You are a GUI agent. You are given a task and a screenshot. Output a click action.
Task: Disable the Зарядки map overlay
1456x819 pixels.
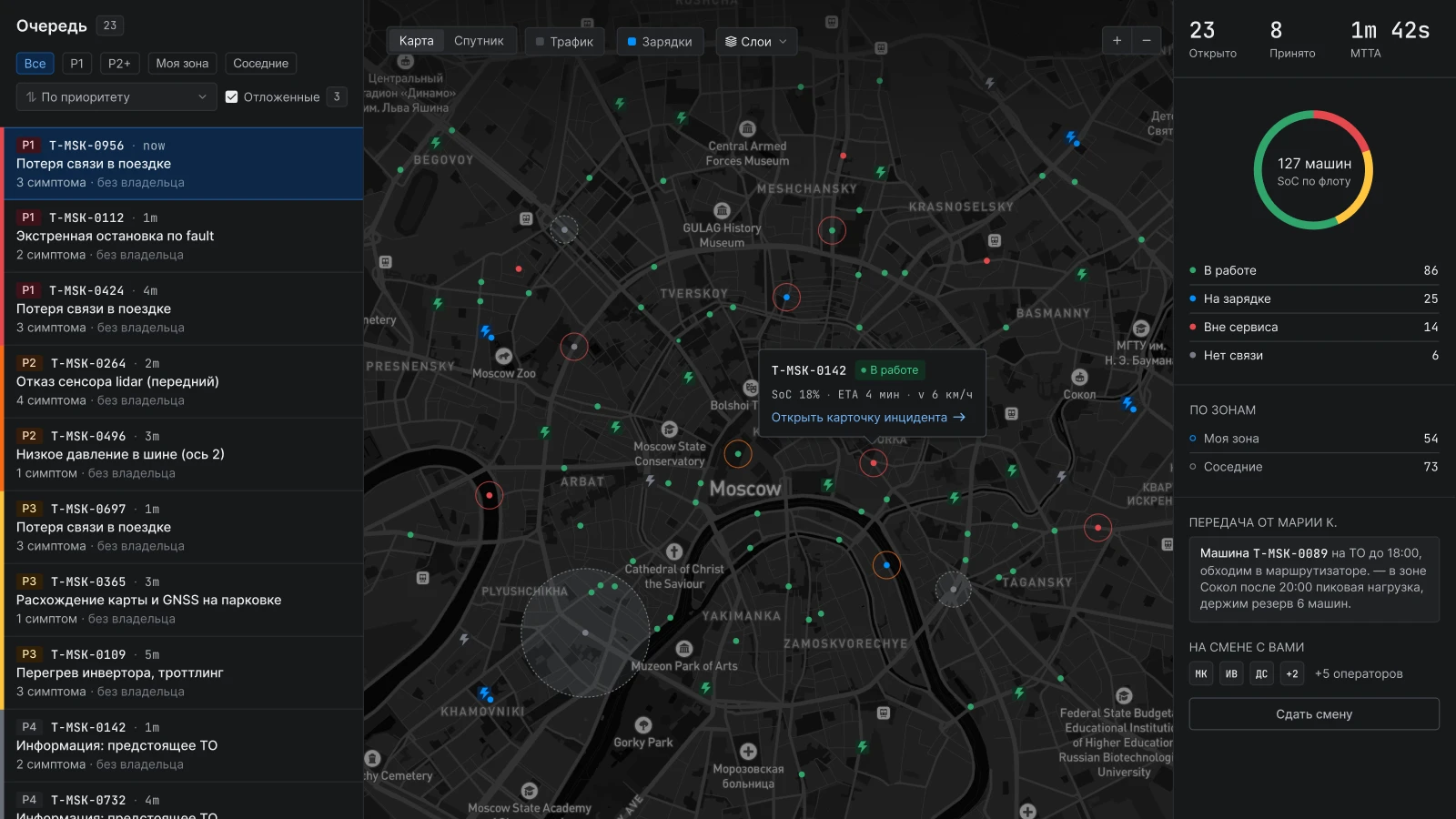[x=660, y=42]
